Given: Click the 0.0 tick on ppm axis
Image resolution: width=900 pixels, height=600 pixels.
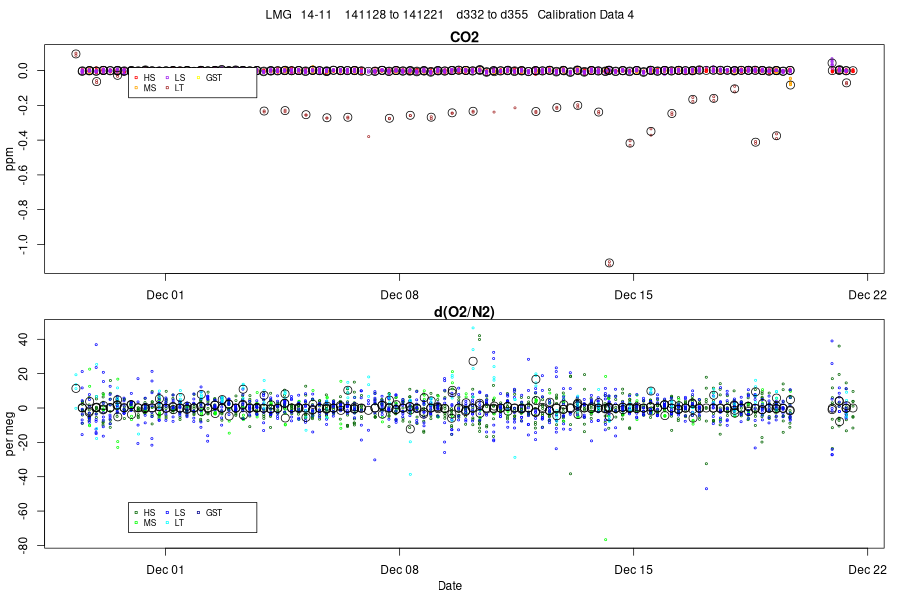Looking at the screenshot, I should pyautogui.click(x=24, y=71).
